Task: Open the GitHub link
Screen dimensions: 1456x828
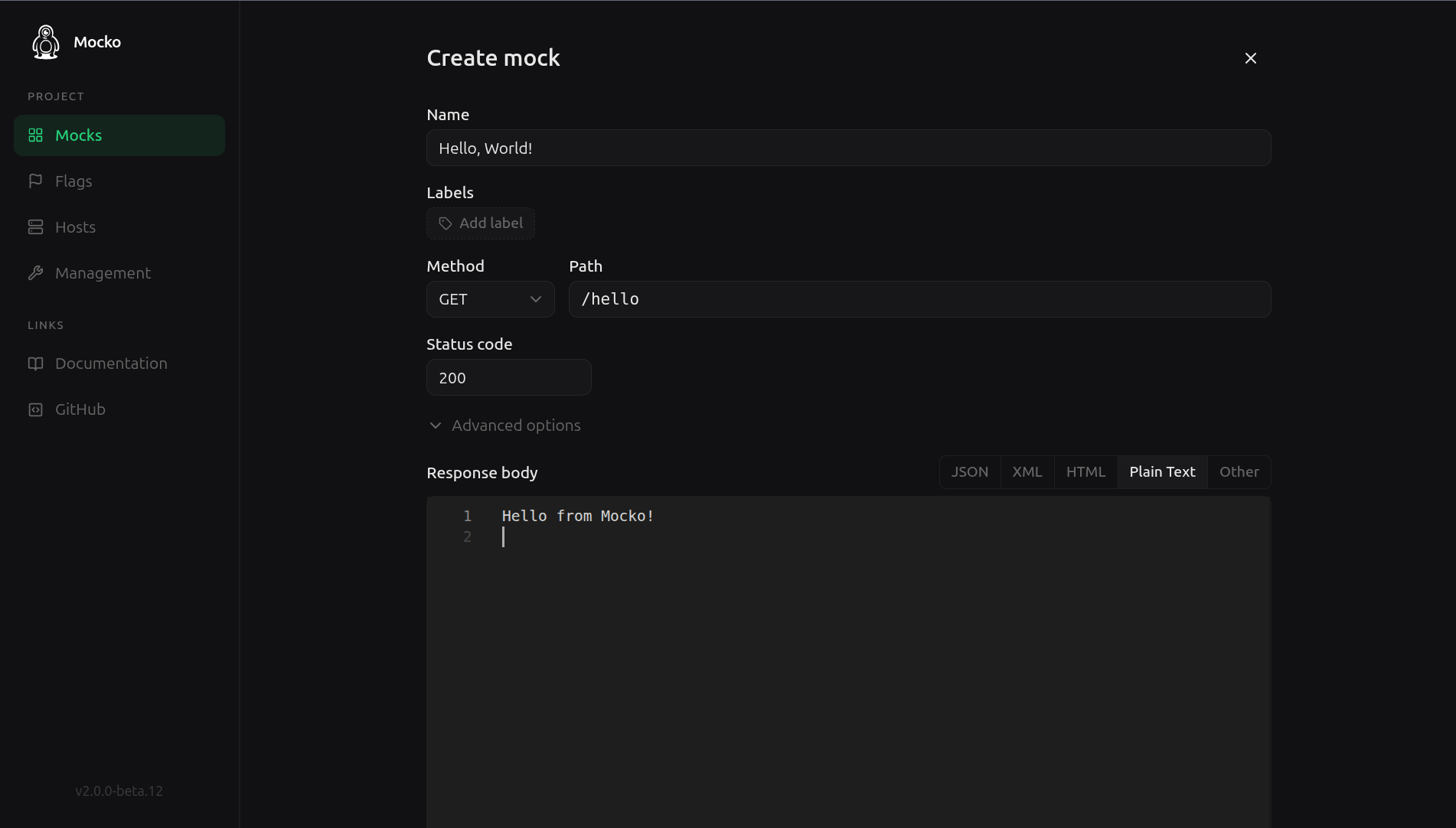Action: 119,409
